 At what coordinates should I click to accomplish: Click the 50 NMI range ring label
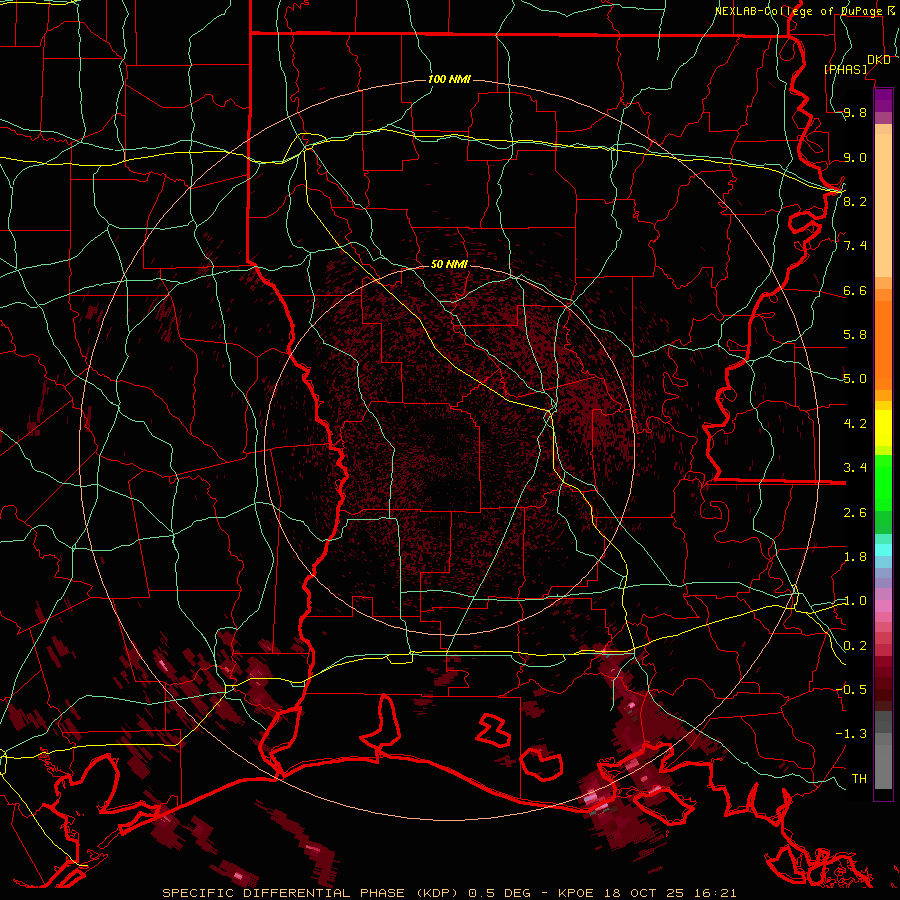(x=449, y=264)
